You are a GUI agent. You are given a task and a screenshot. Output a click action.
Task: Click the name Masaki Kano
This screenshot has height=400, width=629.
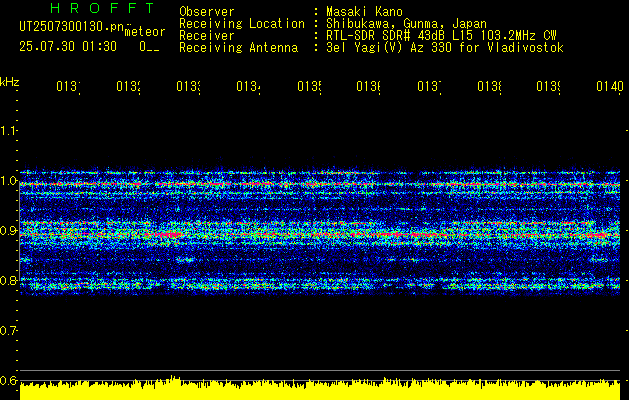pos(364,12)
